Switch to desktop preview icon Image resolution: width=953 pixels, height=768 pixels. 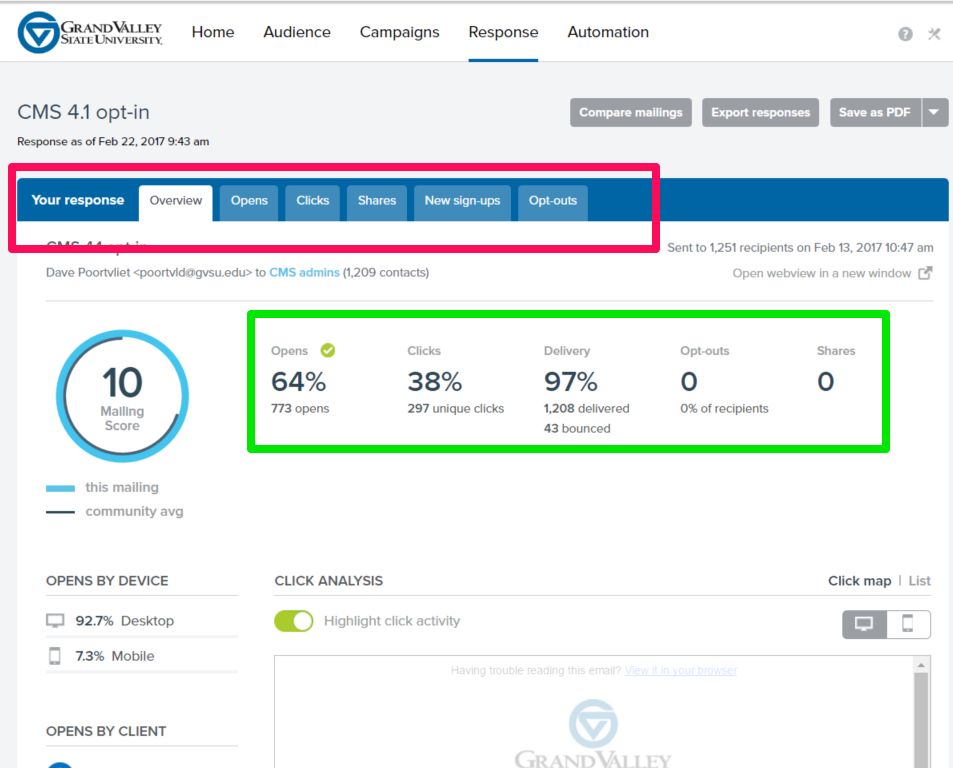point(864,624)
